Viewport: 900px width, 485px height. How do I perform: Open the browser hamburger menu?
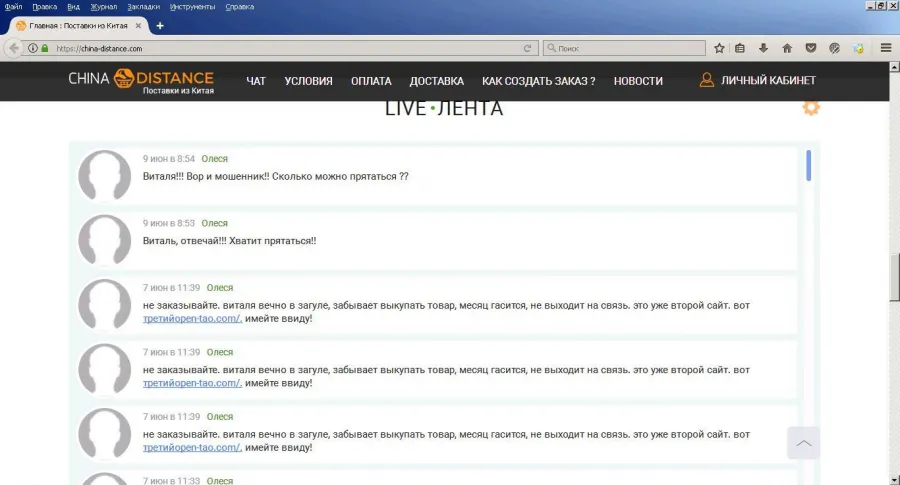click(x=886, y=48)
